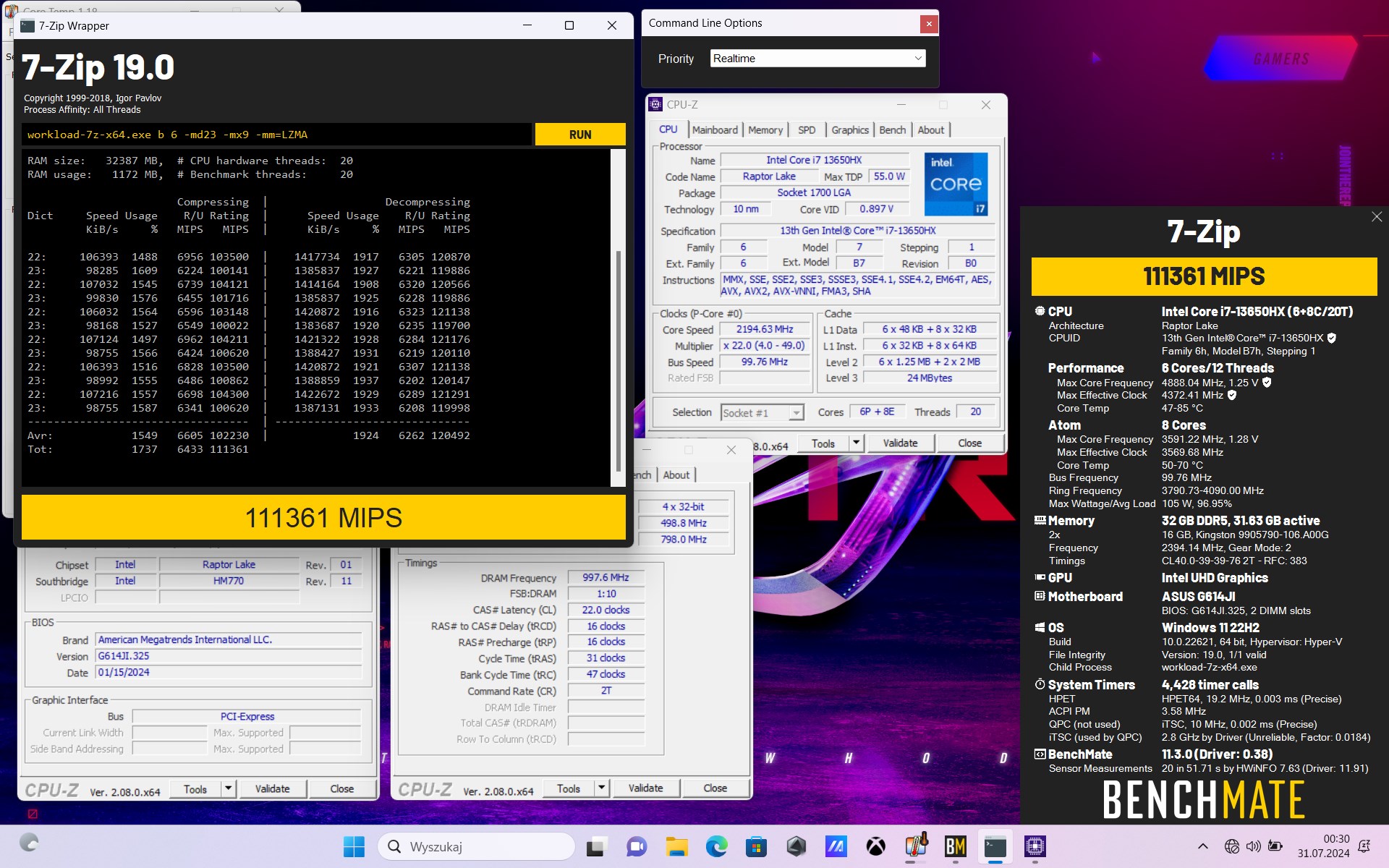Viewport: 1389px width, 868px height.
Task: Click the yellow RUN button in 7-Zip Wrapper
Action: pyautogui.click(x=580, y=135)
